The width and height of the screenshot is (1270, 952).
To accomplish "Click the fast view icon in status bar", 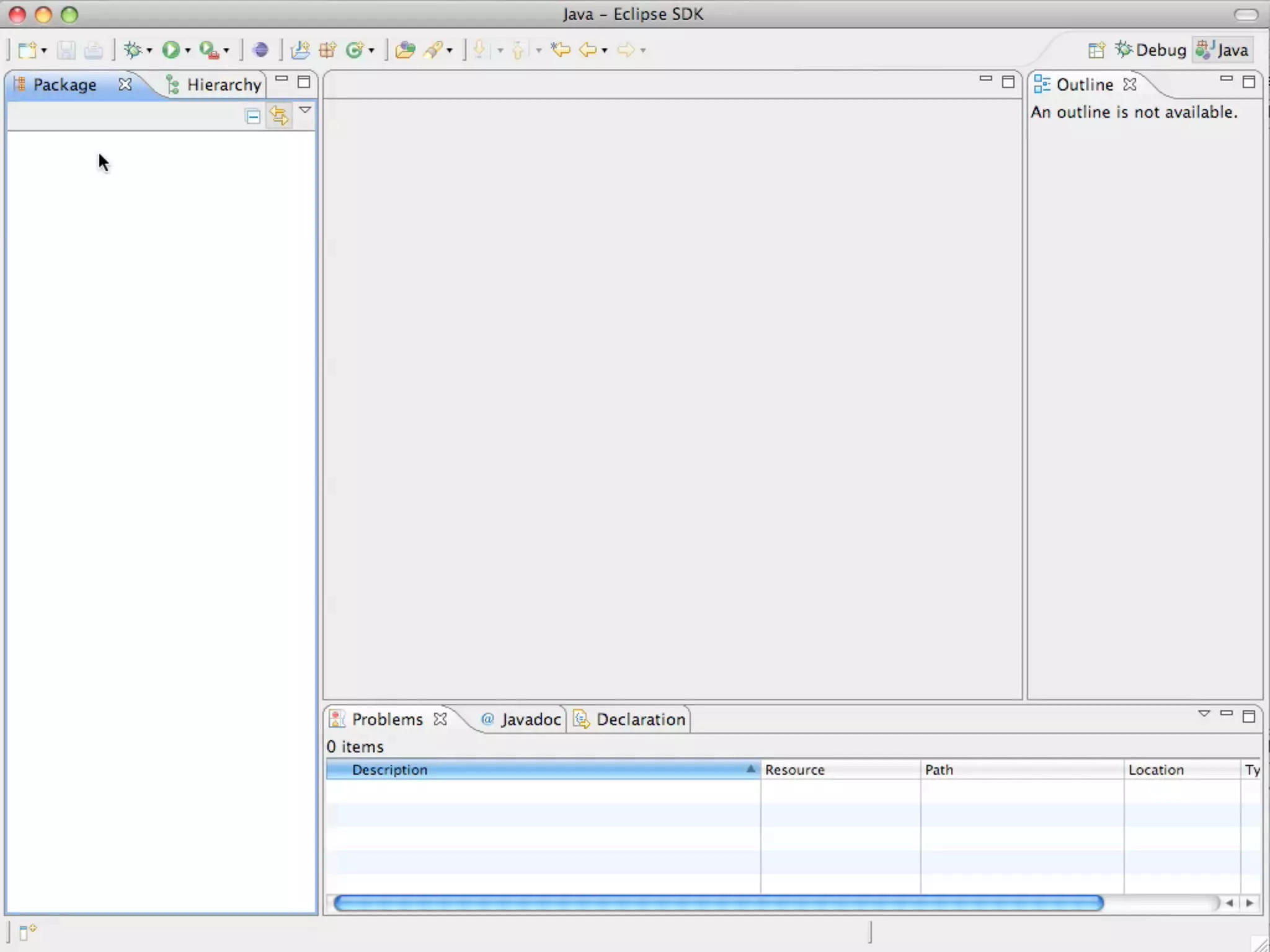I will pyautogui.click(x=27, y=932).
